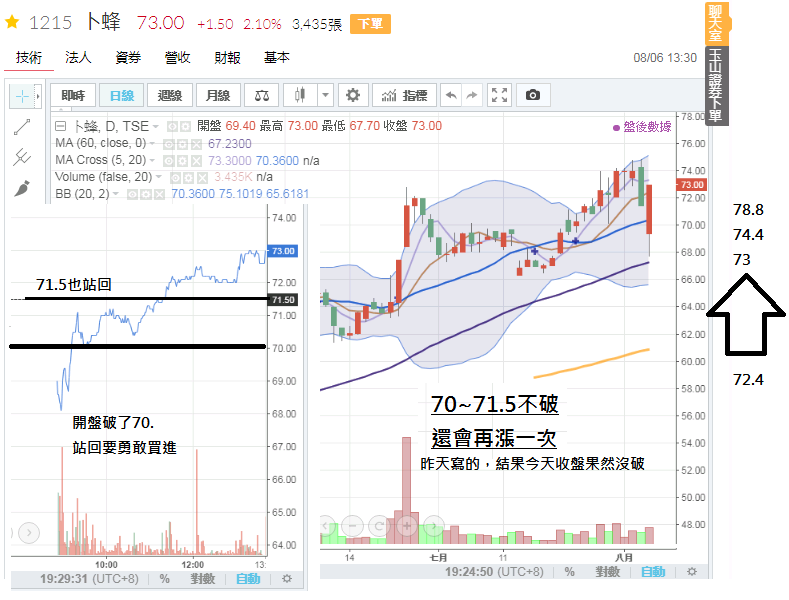
Task: Open chart style dropdown arrow
Action: [326, 95]
